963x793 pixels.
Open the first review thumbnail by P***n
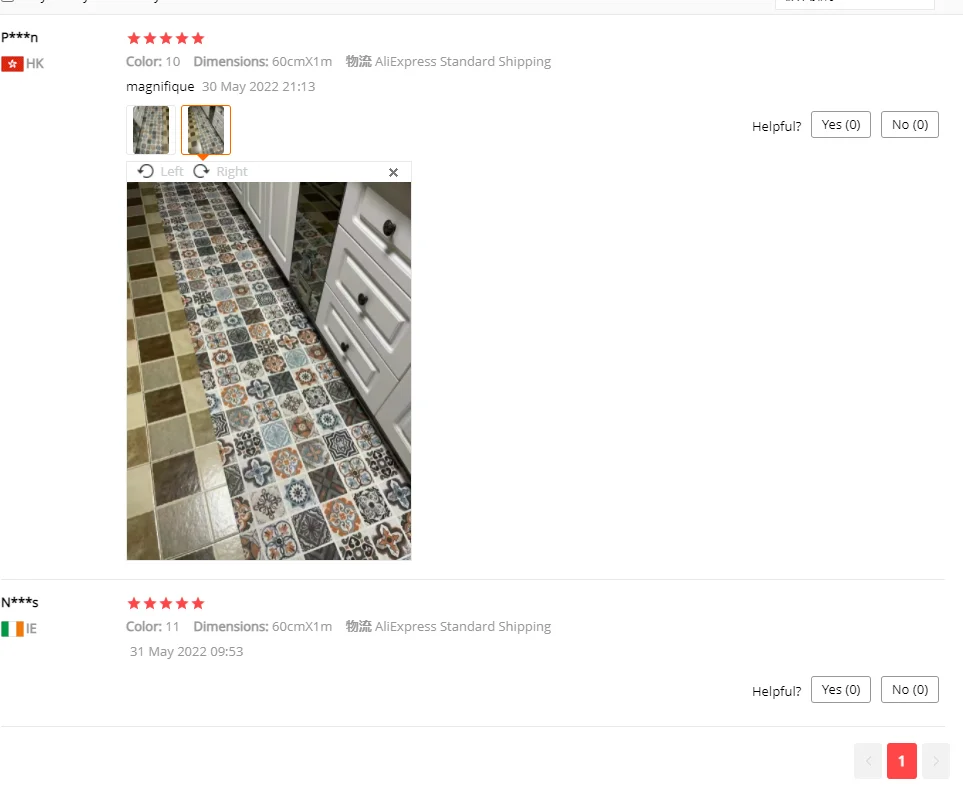[x=151, y=130]
